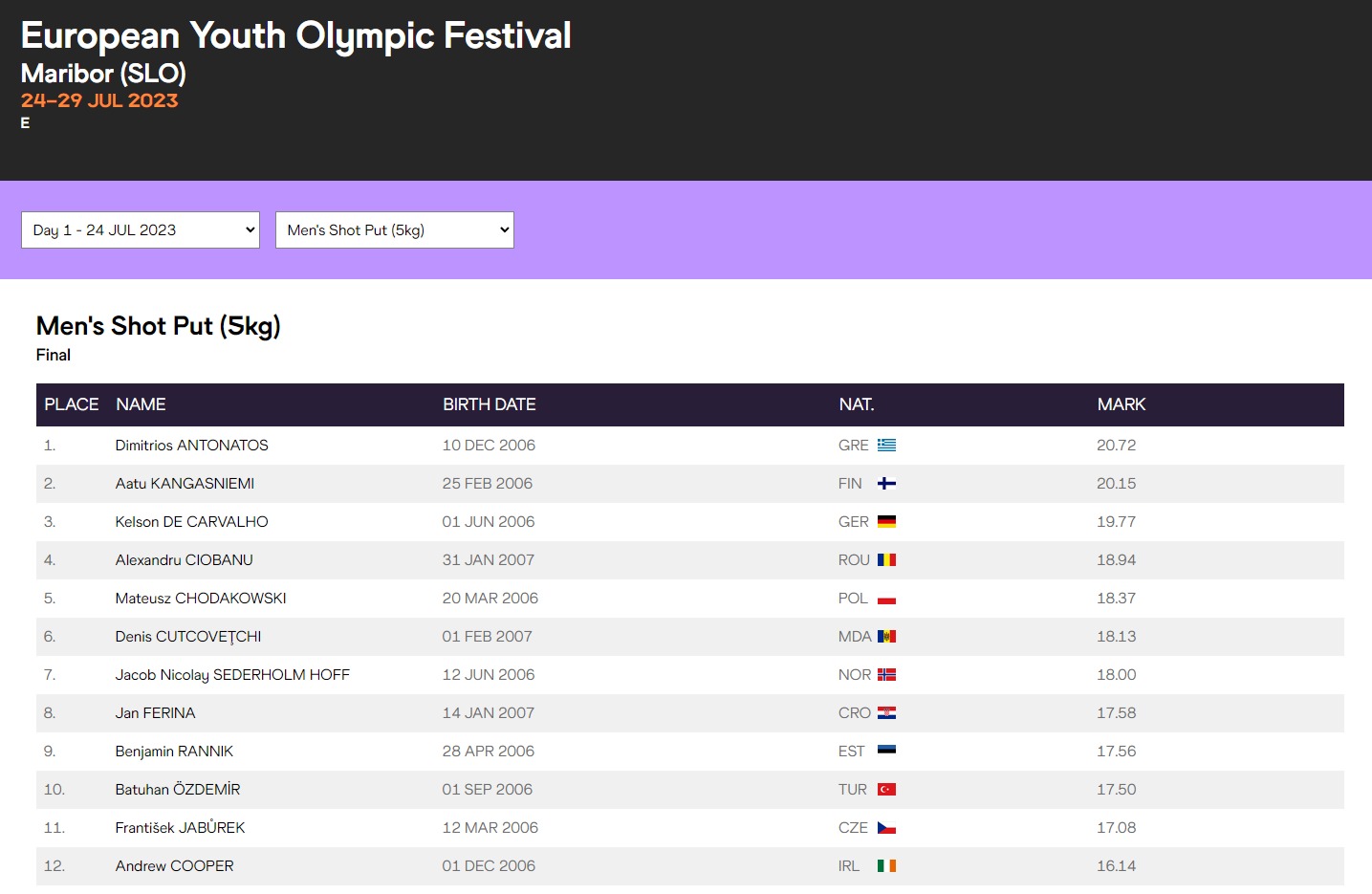Open the Men's Shot Put (5kg) event dropdown
The image size is (1372, 894).
(395, 229)
